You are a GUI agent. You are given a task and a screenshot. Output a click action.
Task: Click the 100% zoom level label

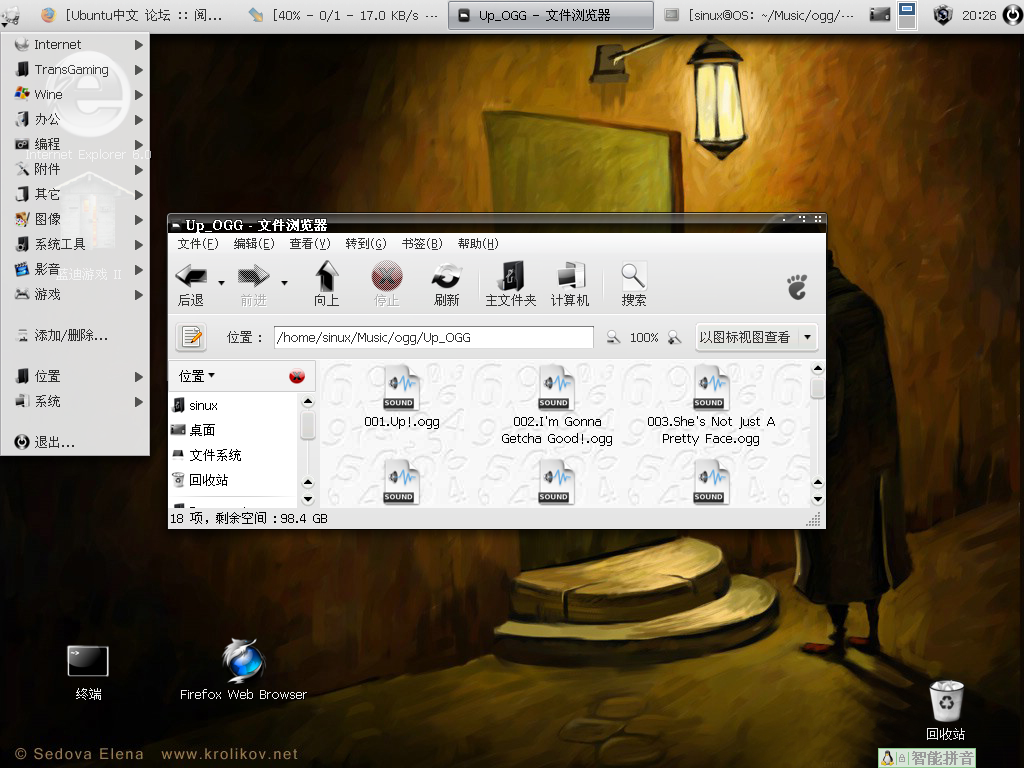click(644, 337)
